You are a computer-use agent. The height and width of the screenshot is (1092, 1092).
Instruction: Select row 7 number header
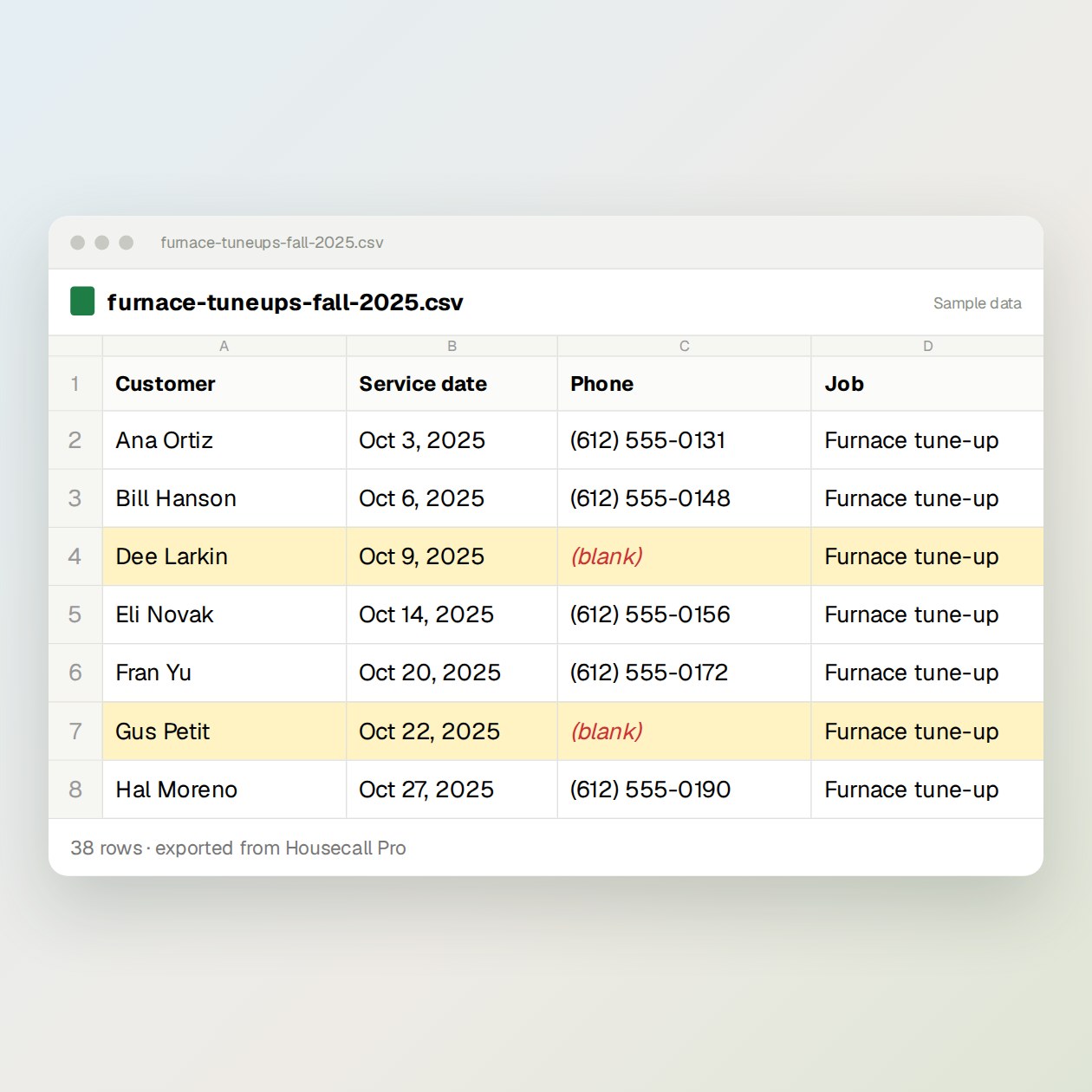75,731
